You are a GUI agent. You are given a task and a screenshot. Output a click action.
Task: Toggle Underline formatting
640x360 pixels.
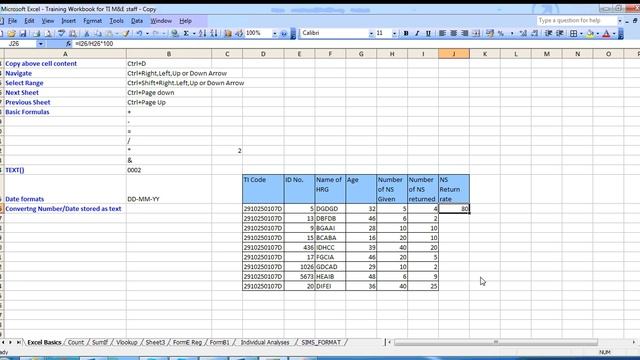[x=428, y=33]
